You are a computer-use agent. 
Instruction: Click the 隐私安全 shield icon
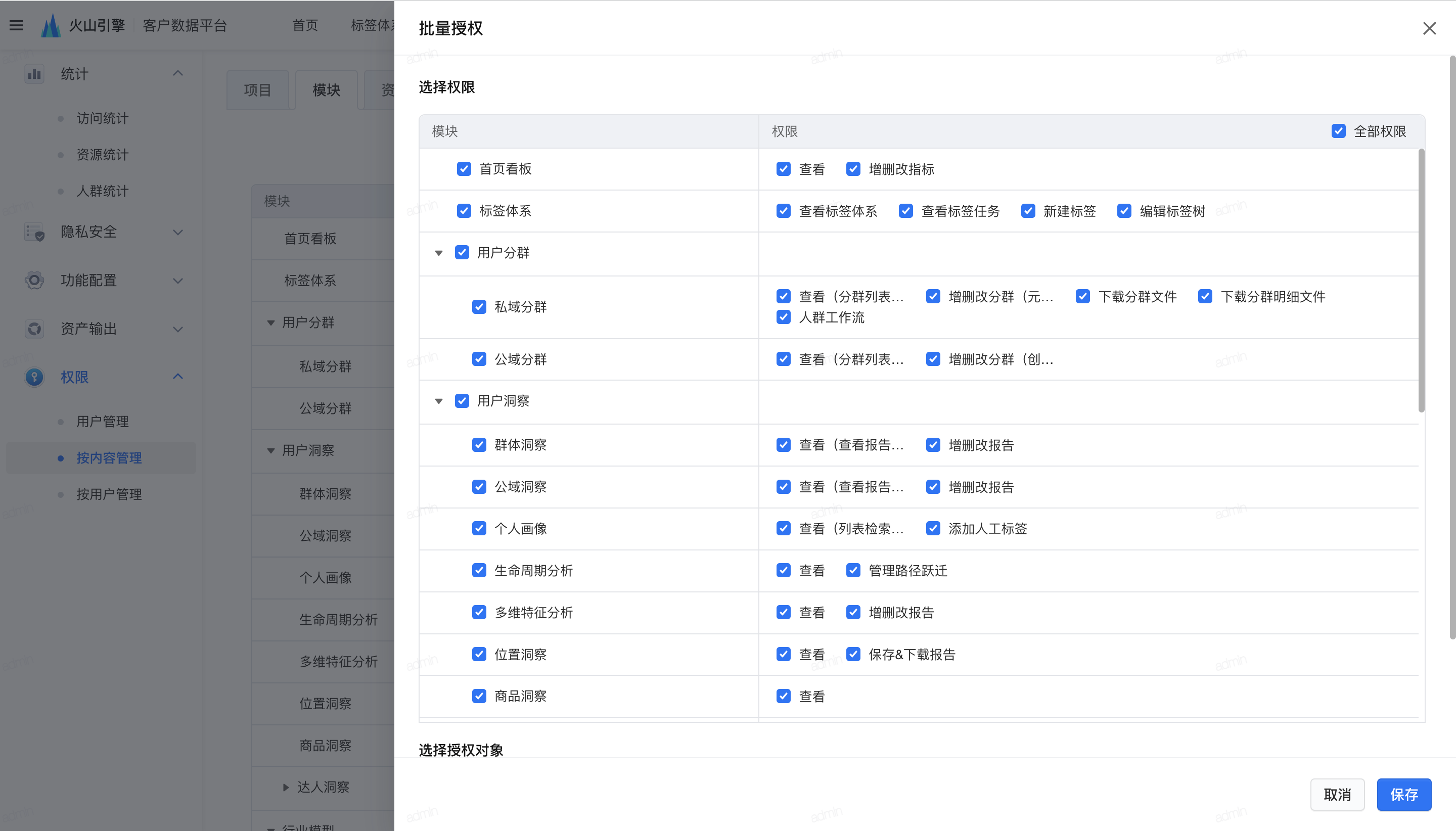(x=34, y=232)
